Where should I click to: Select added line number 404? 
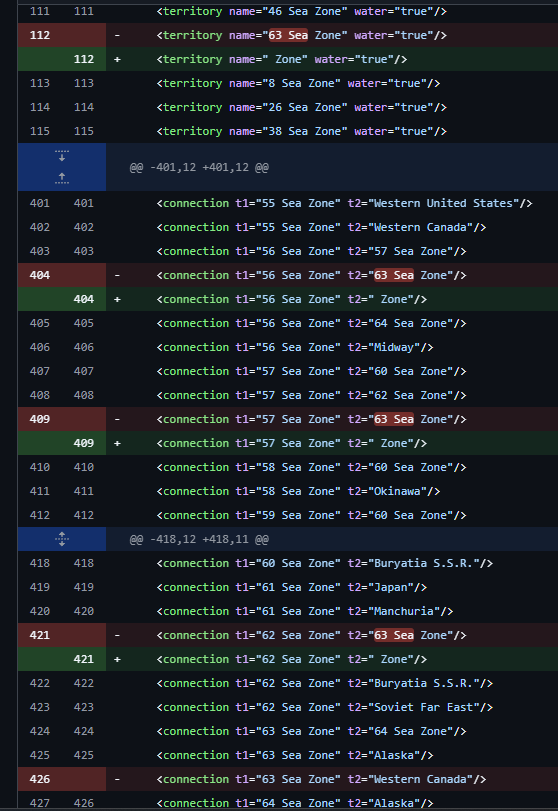pyautogui.click(x=84, y=299)
